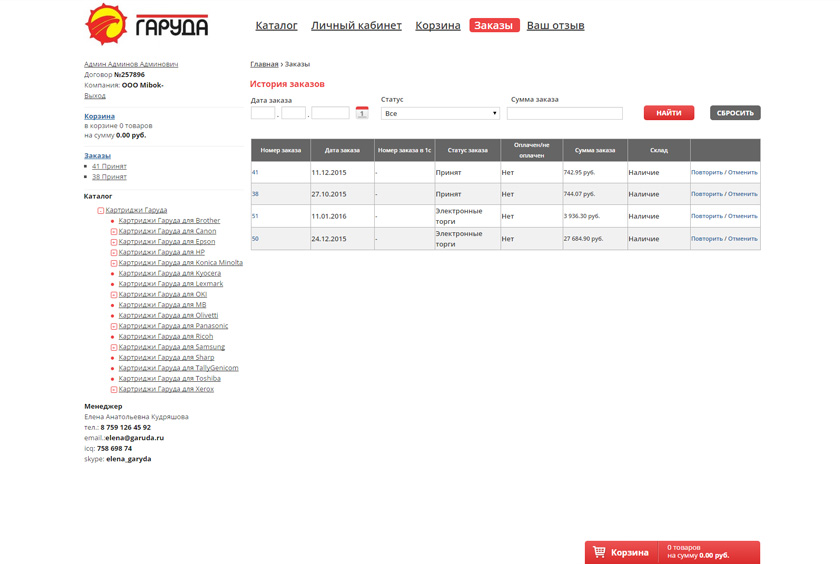
Task: Go to the Ваш отзыв page
Action: (556, 25)
